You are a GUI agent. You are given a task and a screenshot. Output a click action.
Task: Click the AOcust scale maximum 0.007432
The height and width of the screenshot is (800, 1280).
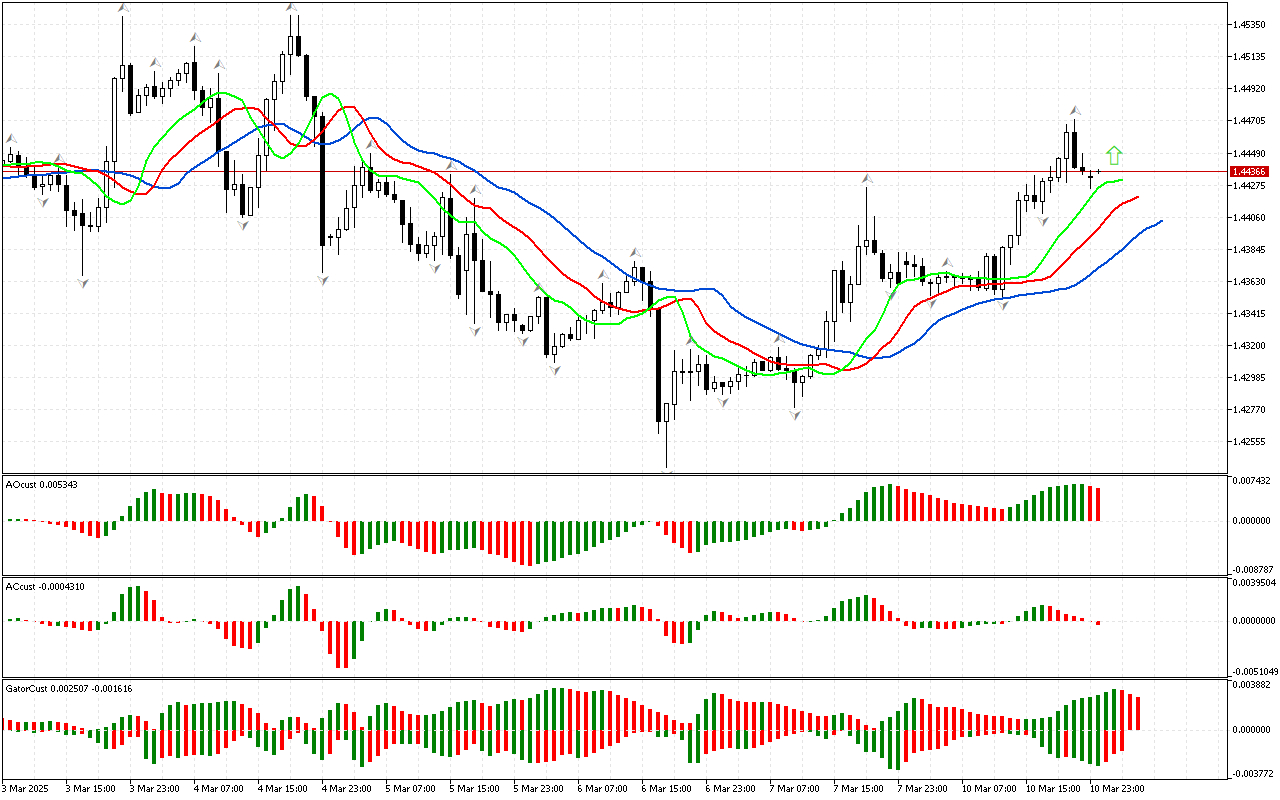(x=1252, y=481)
